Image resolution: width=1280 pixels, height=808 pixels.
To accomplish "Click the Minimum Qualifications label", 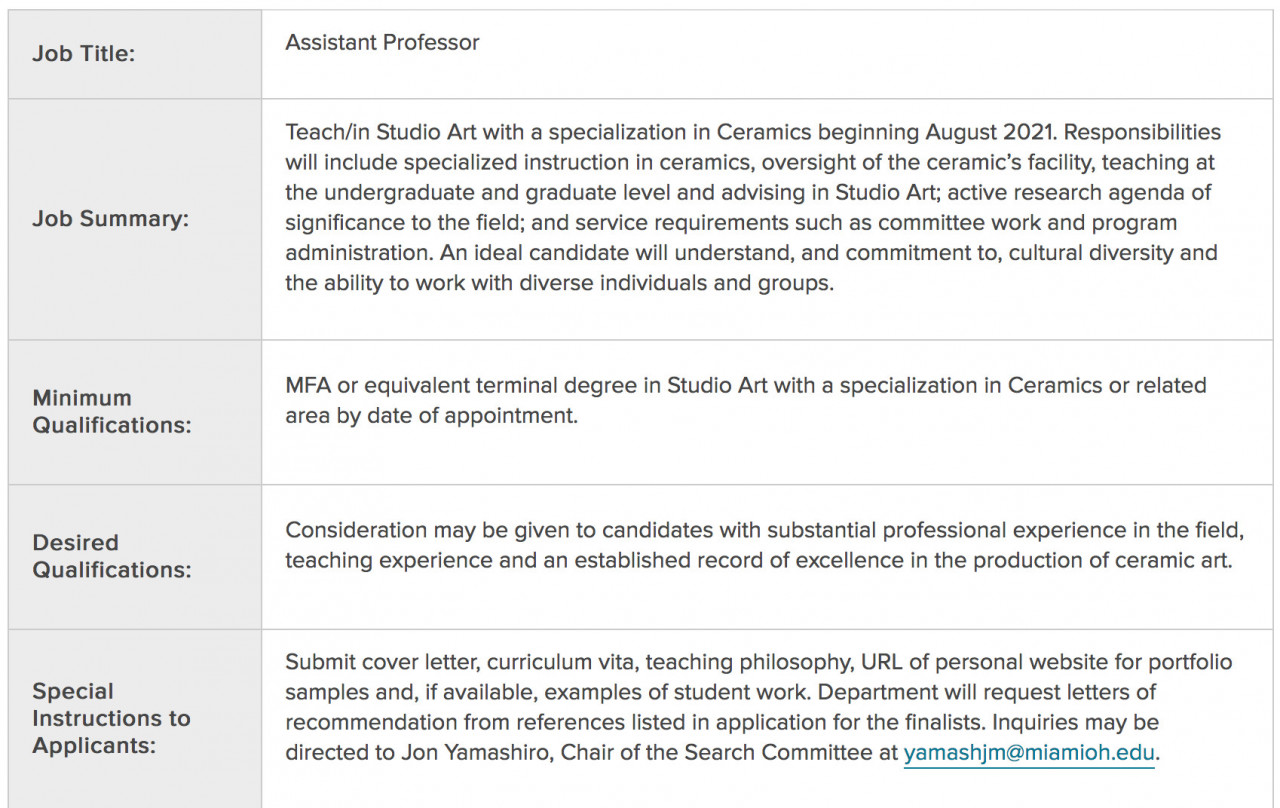I will (111, 411).
